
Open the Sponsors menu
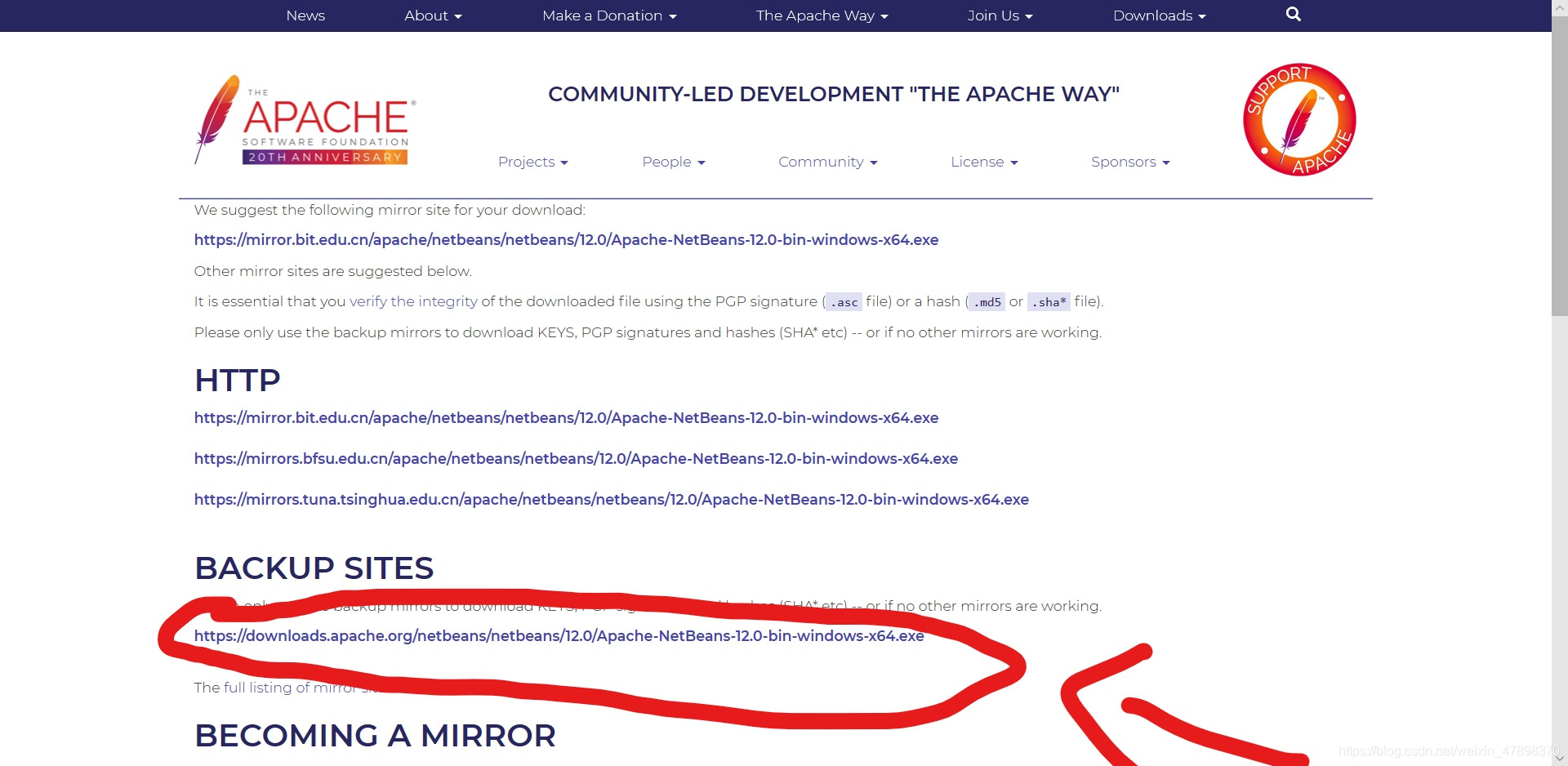[x=1130, y=162]
